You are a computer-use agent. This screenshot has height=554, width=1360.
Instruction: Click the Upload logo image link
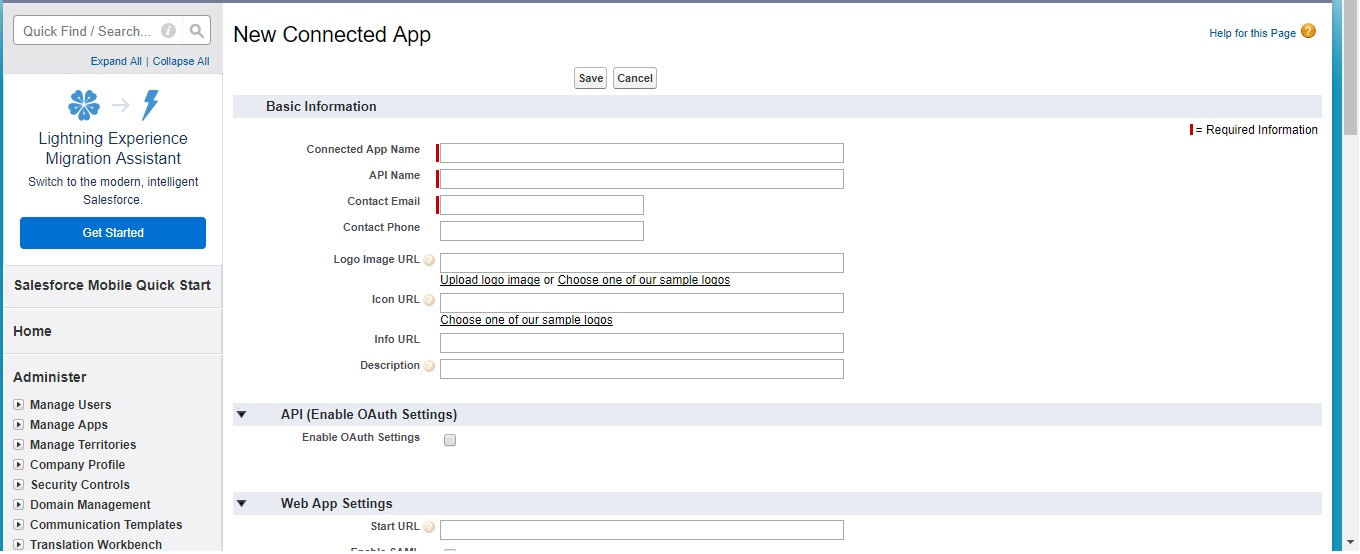[x=490, y=280]
